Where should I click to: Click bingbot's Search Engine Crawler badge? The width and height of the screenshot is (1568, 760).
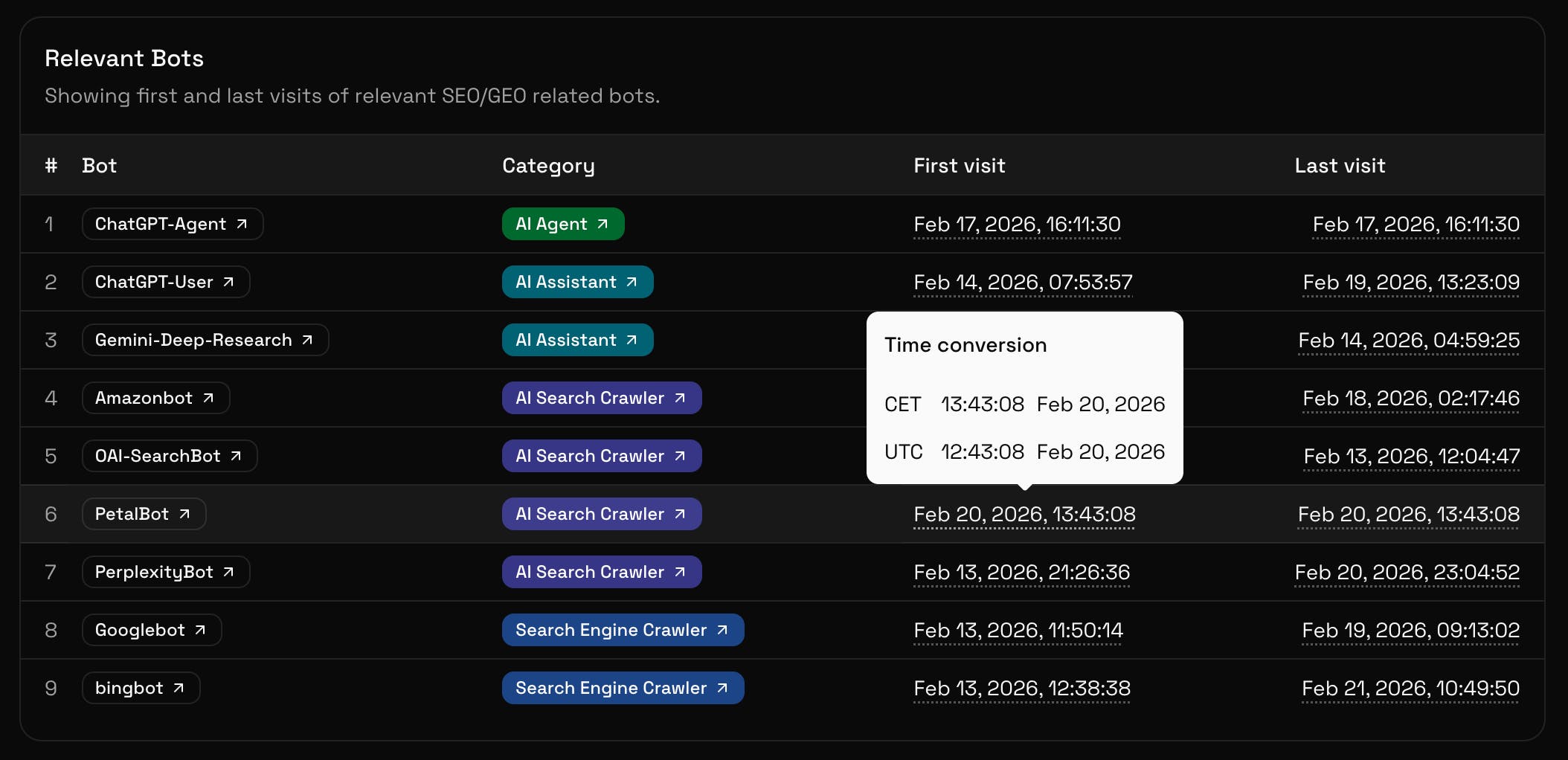pos(622,688)
